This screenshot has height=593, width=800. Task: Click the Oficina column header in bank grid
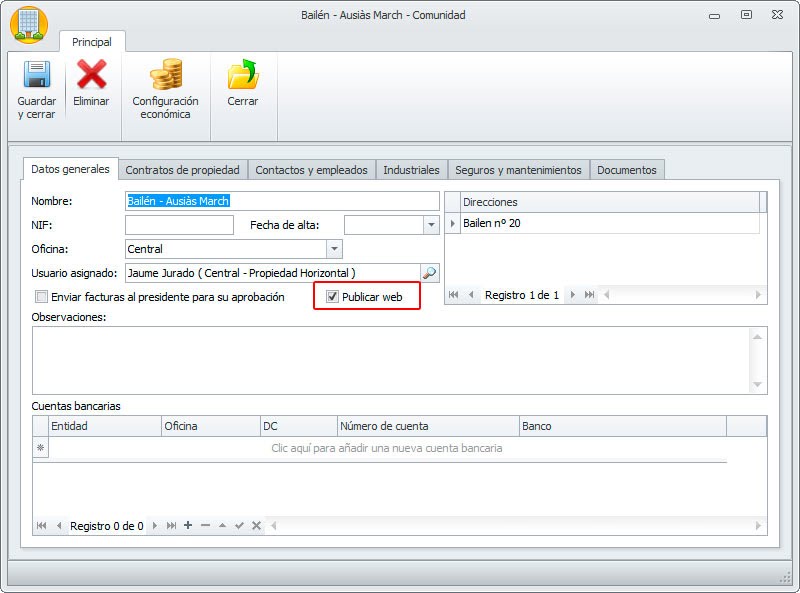pos(211,426)
